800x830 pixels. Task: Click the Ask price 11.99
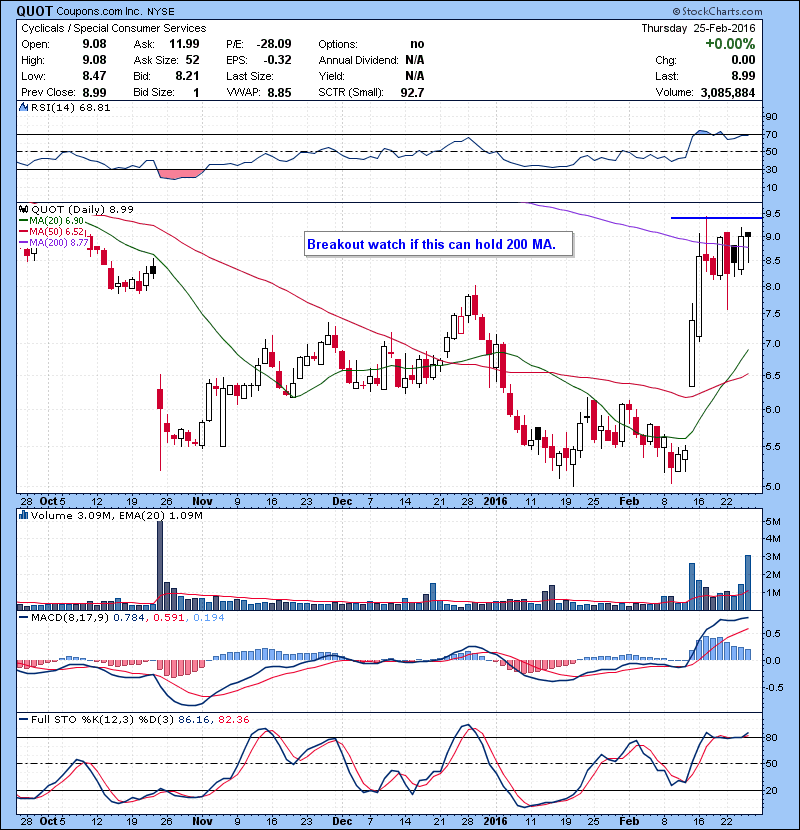coord(184,44)
